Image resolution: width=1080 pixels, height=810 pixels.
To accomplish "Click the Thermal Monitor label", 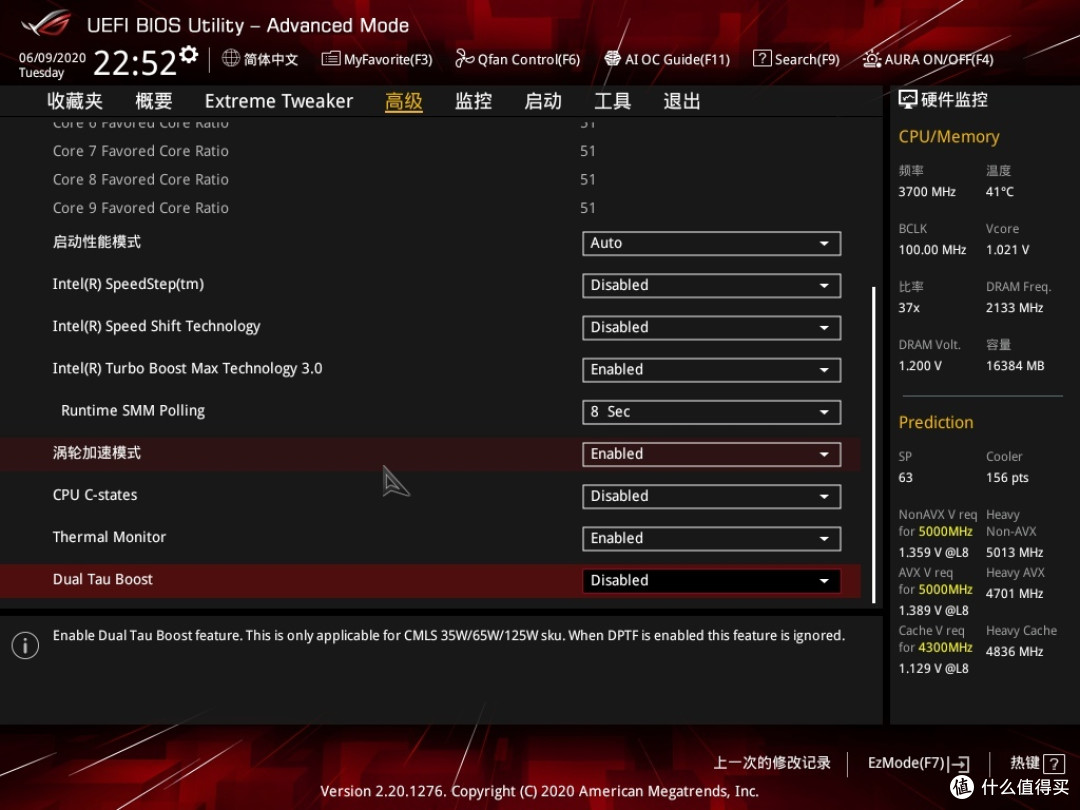I will point(109,537).
